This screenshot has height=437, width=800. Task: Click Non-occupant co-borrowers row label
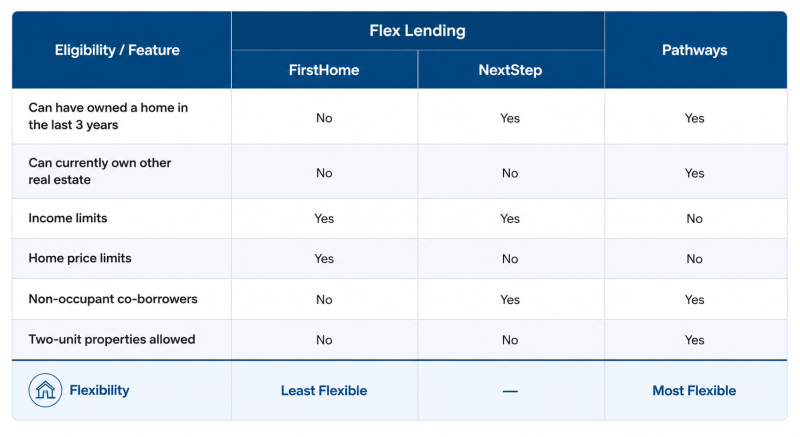(x=113, y=299)
